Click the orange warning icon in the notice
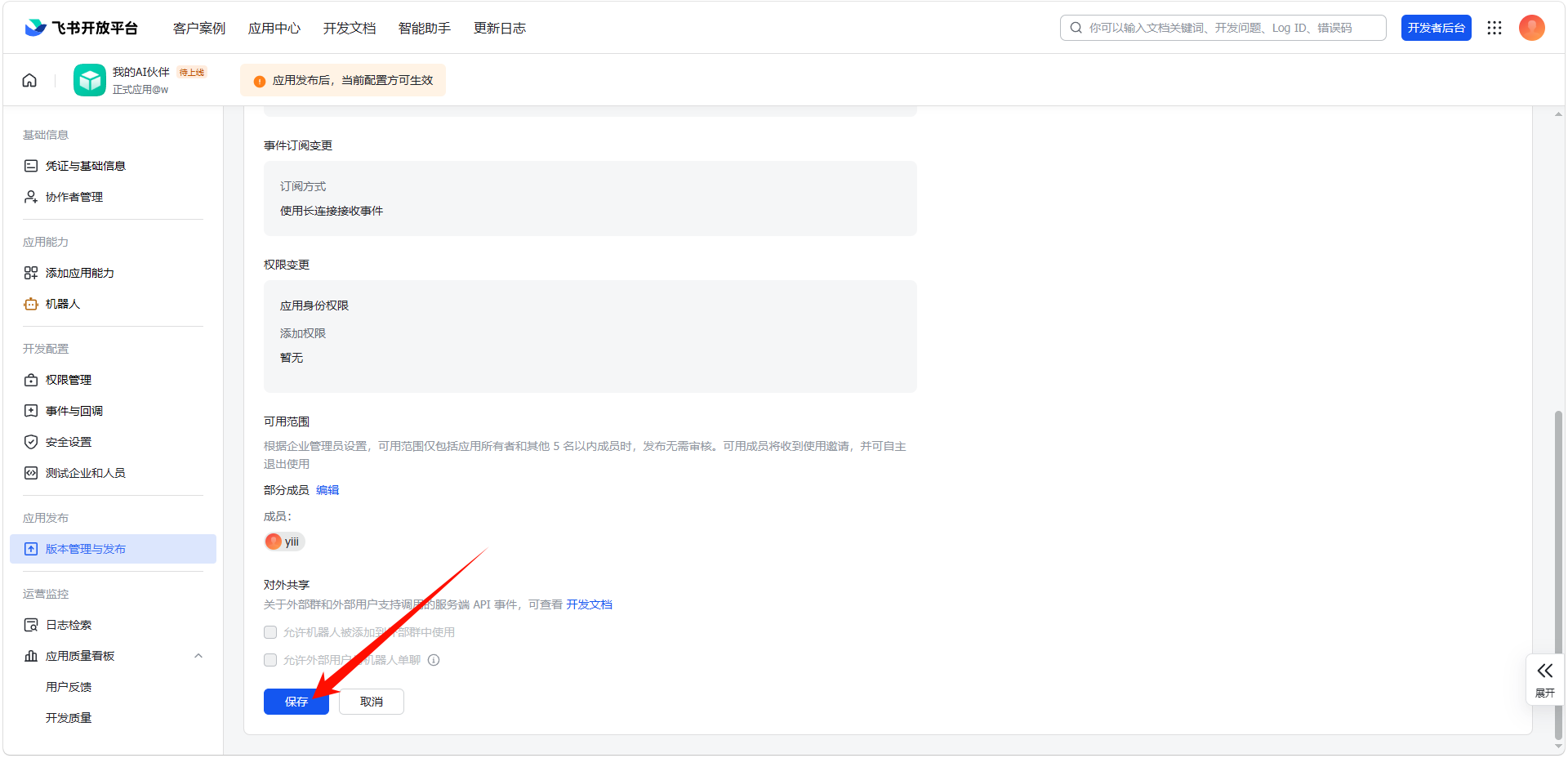 tap(260, 81)
